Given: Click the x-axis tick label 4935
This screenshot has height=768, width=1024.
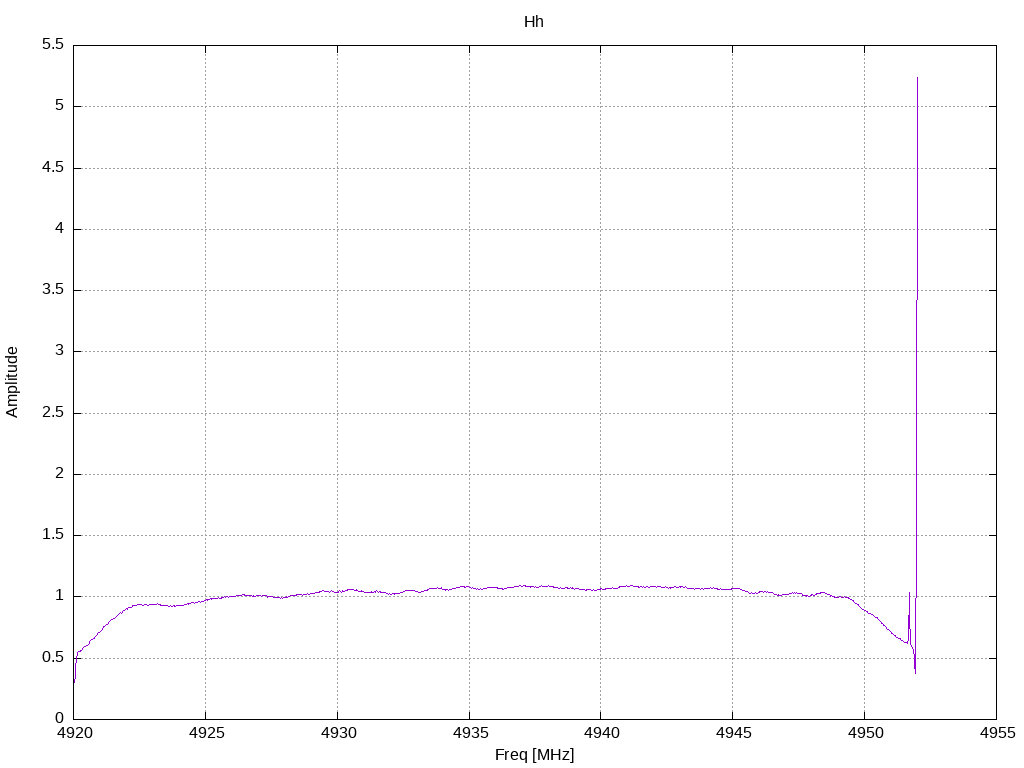Looking at the screenshot, I should 470,733.
